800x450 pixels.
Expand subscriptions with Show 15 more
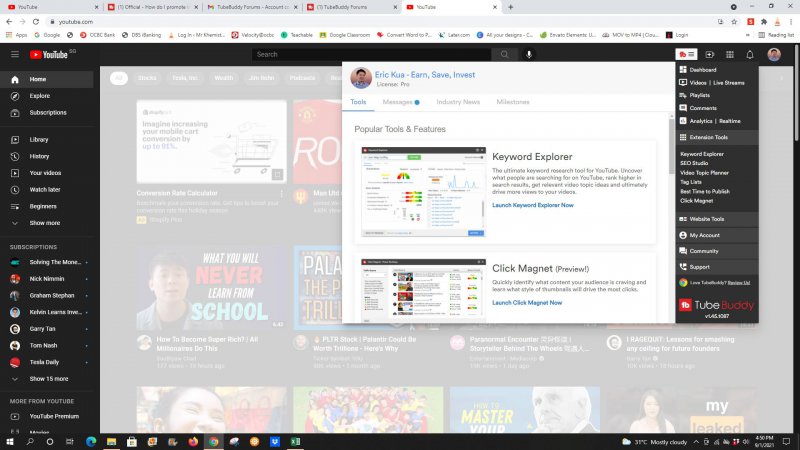point(49,379)
